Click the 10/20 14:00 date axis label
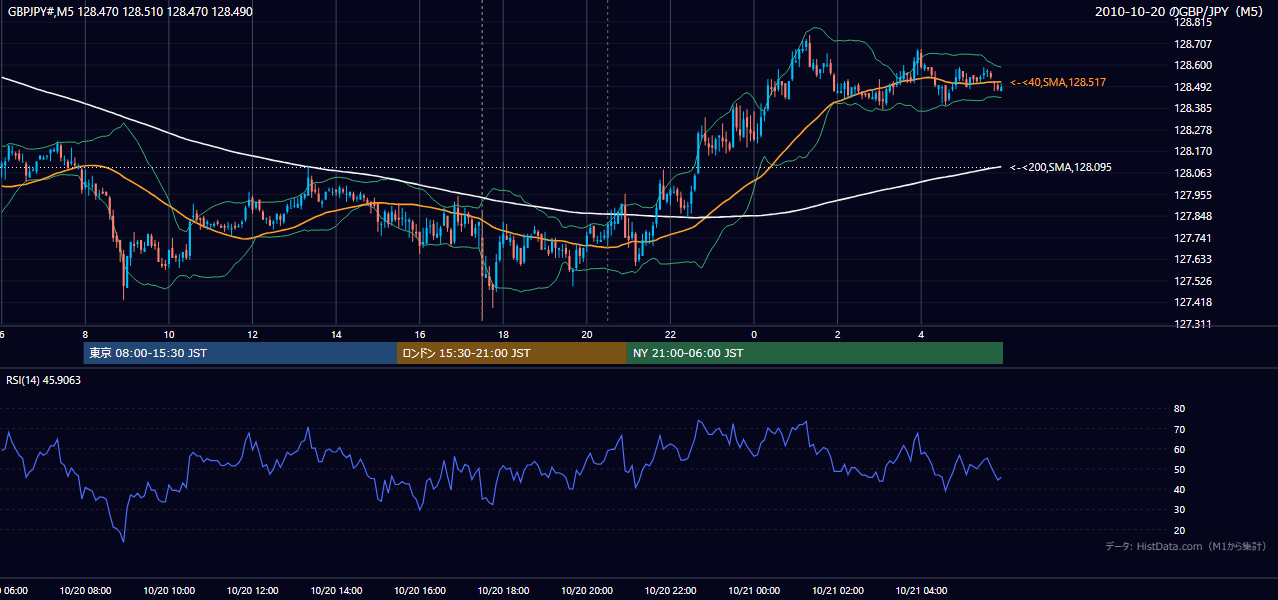The width and height of the screenshot is (1278, 600). click(336, 590)
